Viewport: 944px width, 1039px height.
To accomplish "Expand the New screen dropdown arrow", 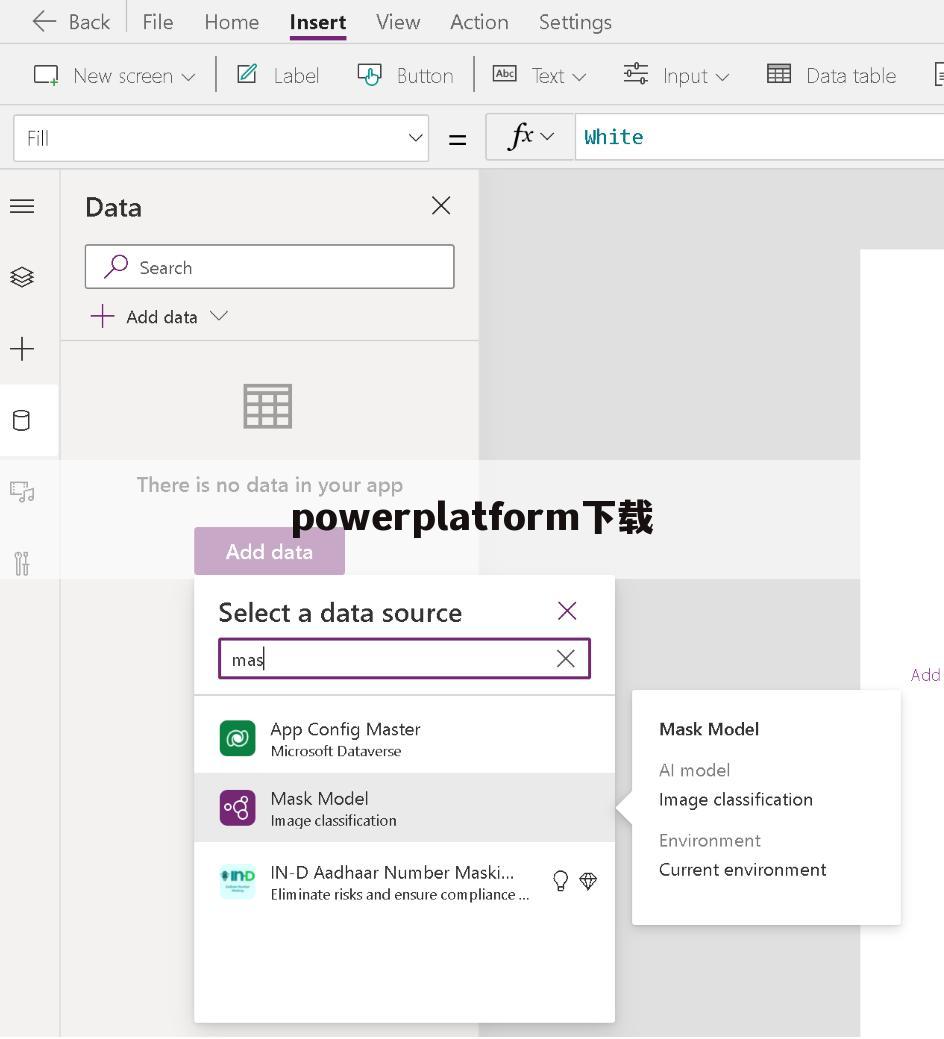I will point(188,77).
